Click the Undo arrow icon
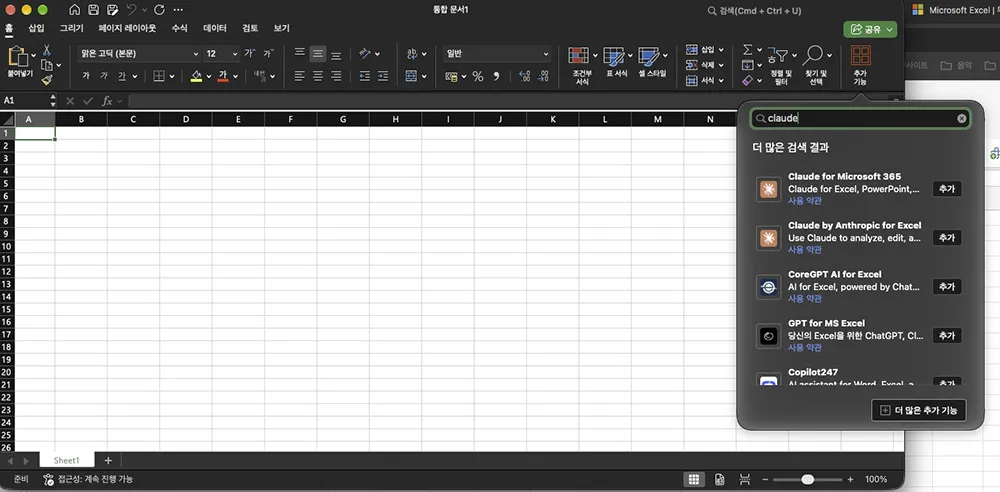The image size is (1000, 492). [x=131, y=10]
